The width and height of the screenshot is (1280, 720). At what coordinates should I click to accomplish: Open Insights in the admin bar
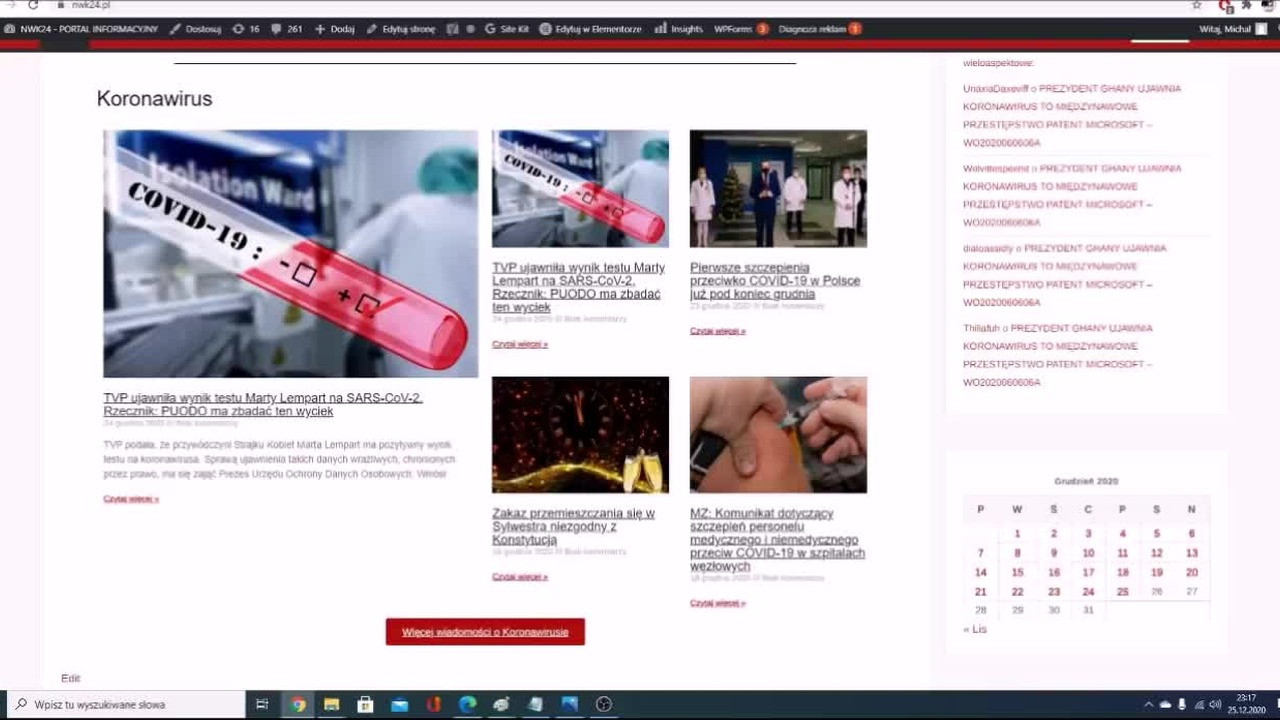pos(679,29)
